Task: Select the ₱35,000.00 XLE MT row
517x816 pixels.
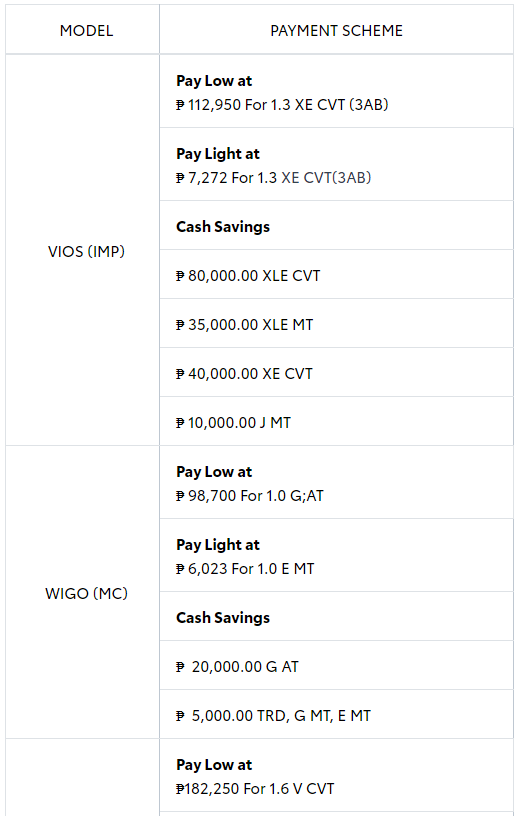Action: point(336,324)
